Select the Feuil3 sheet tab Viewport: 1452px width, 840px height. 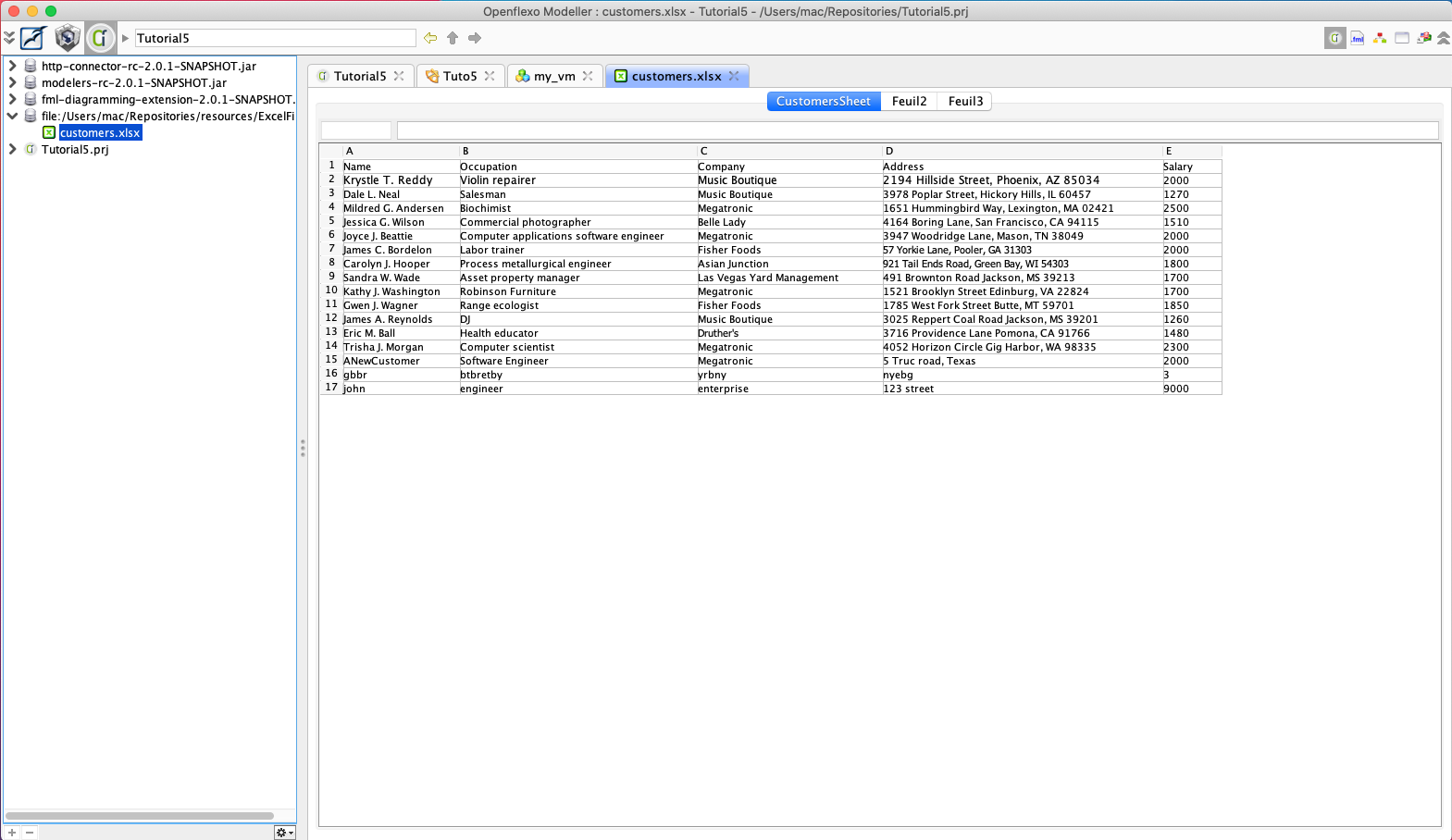[x=965, y=101]
